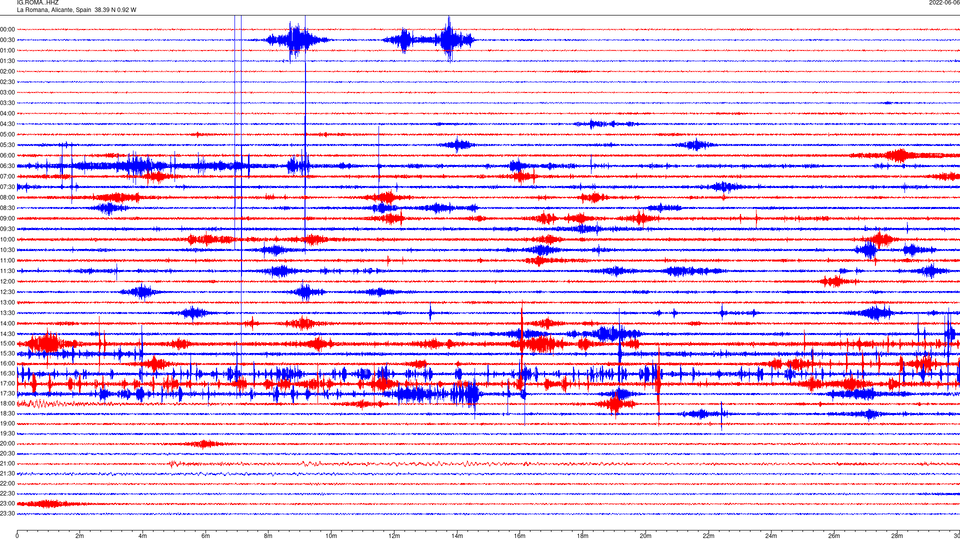Select the 06:00 trace time label
The width and height of the screenshot is (960, 540).
(7, 156)
